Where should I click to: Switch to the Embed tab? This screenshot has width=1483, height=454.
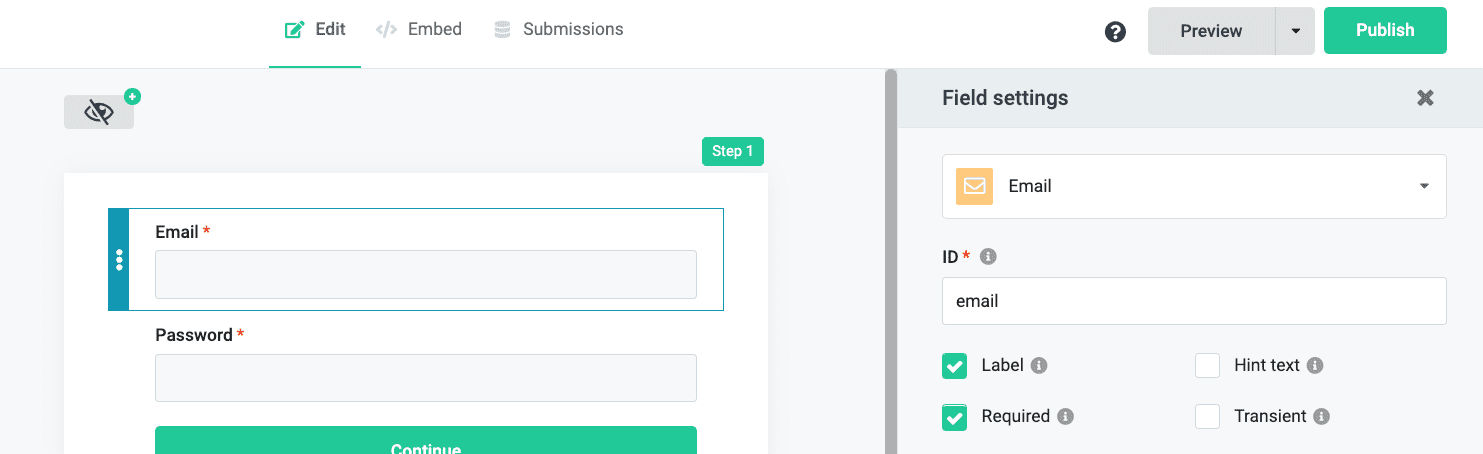419,30
